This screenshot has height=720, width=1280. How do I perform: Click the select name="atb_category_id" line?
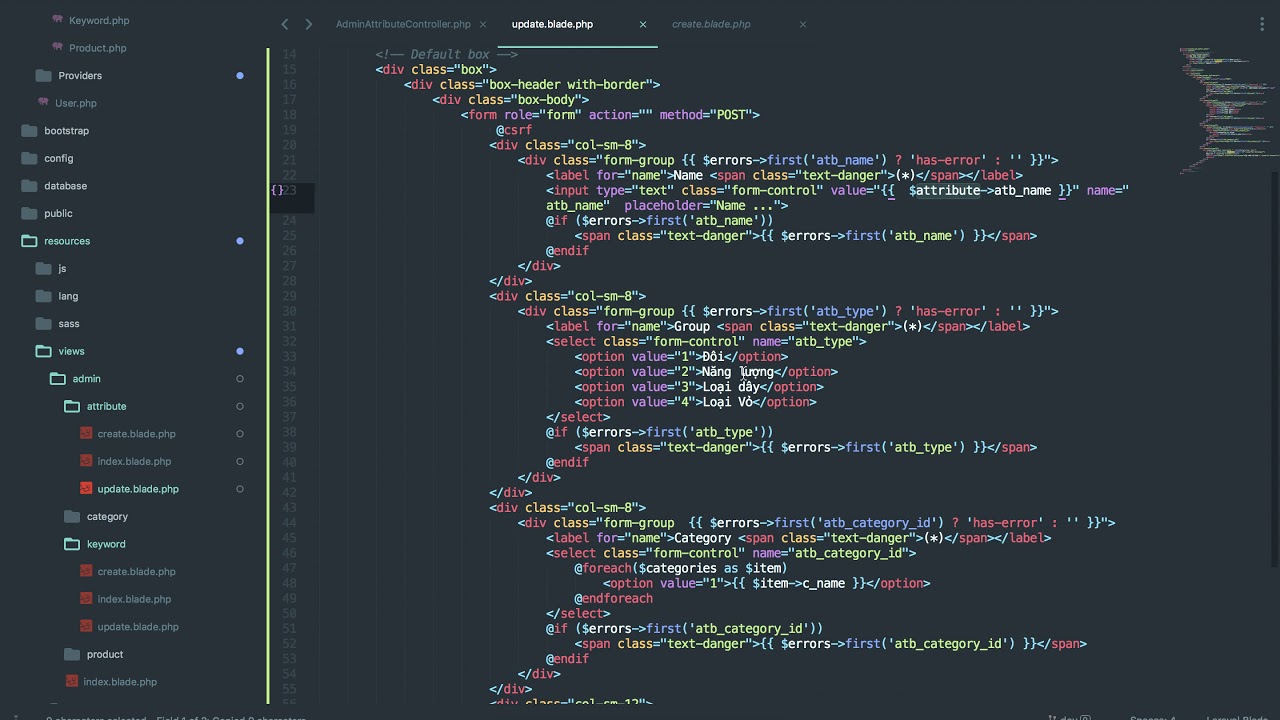731,553
